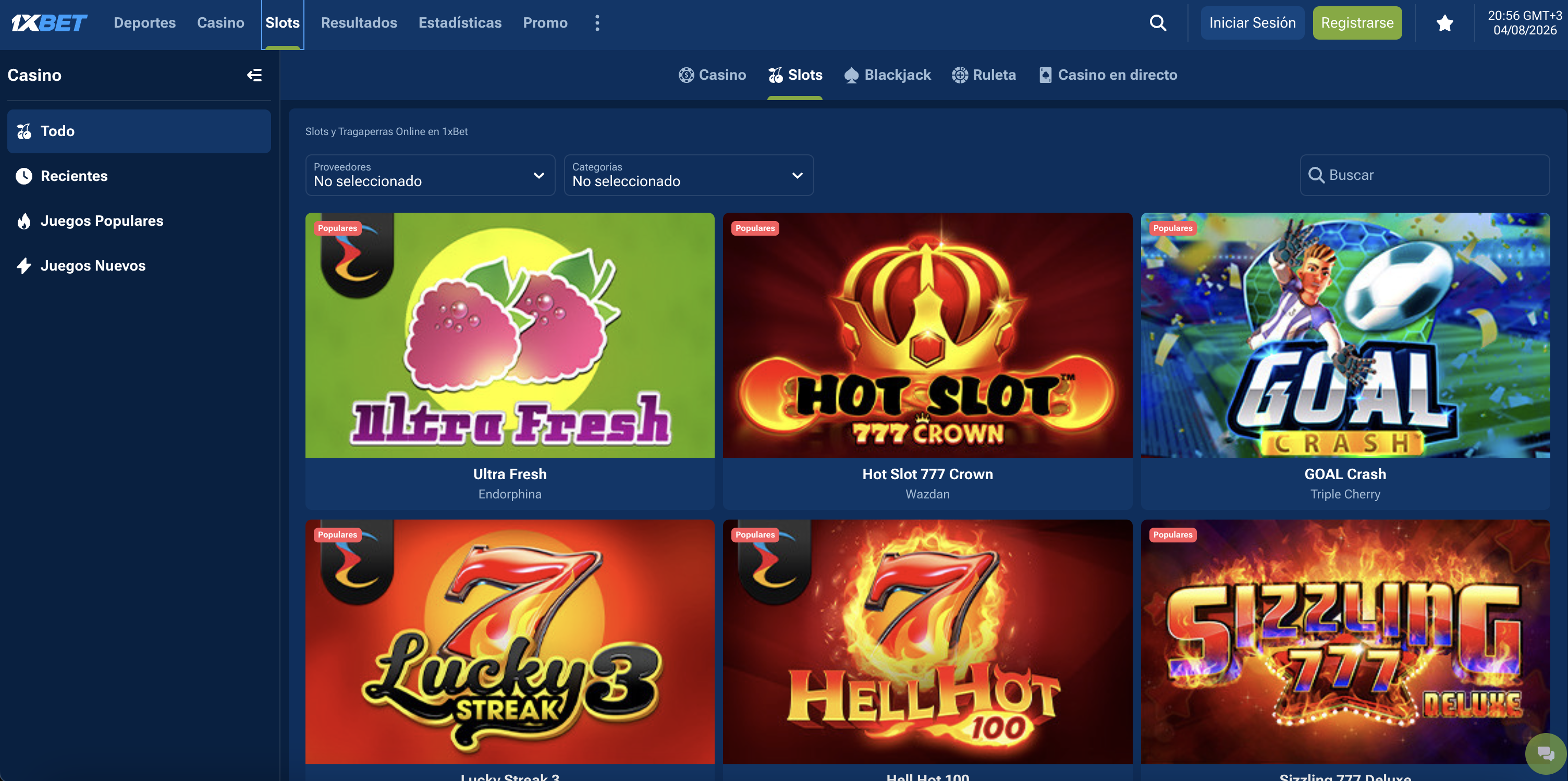Screen dimensions: 1568x781
Task: Click the Ultra Fresh game title
Action: coord(509,474)
